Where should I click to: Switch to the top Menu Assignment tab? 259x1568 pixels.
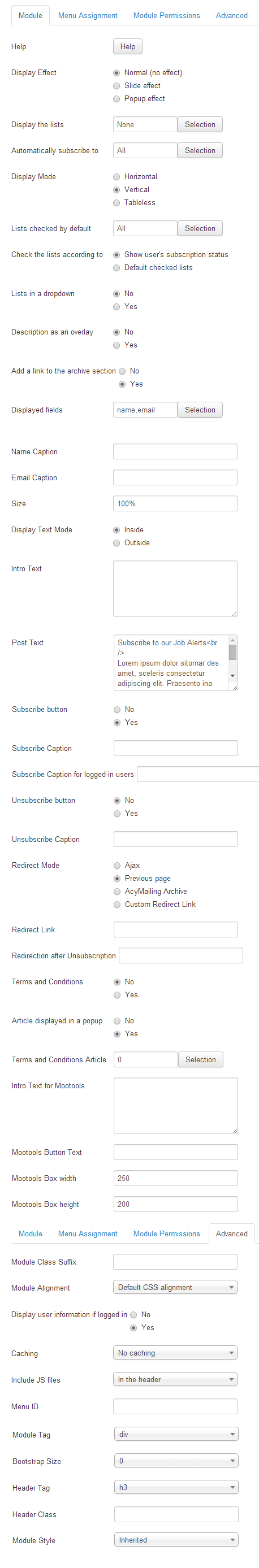tap(88, 15)
